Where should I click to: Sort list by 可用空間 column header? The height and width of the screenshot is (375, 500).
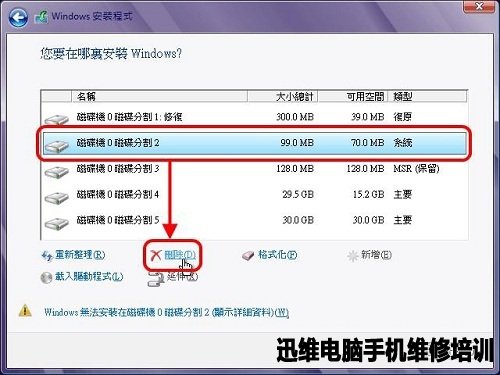point(353,97)
